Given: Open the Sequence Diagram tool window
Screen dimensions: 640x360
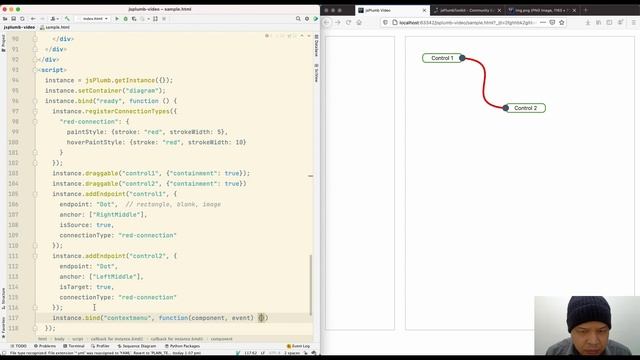Looking at the screenshot, I should (x=137, y=346).
